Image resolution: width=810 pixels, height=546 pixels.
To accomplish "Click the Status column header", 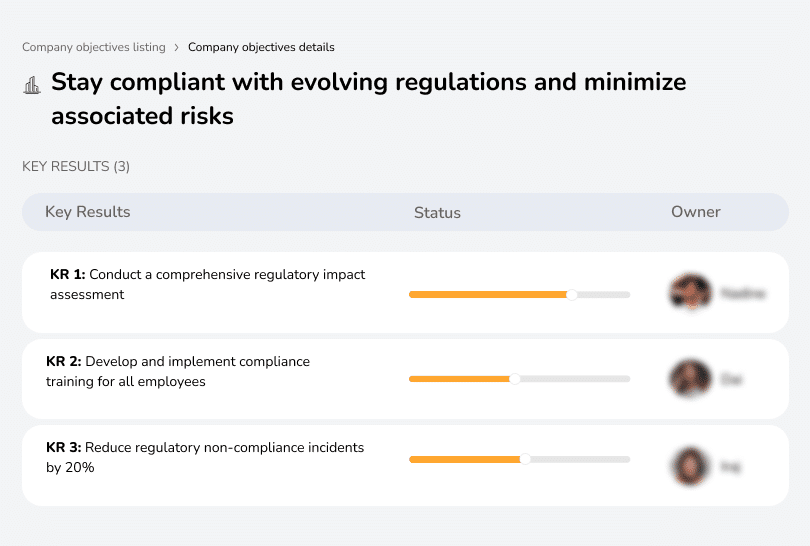I will coord(437,212).
